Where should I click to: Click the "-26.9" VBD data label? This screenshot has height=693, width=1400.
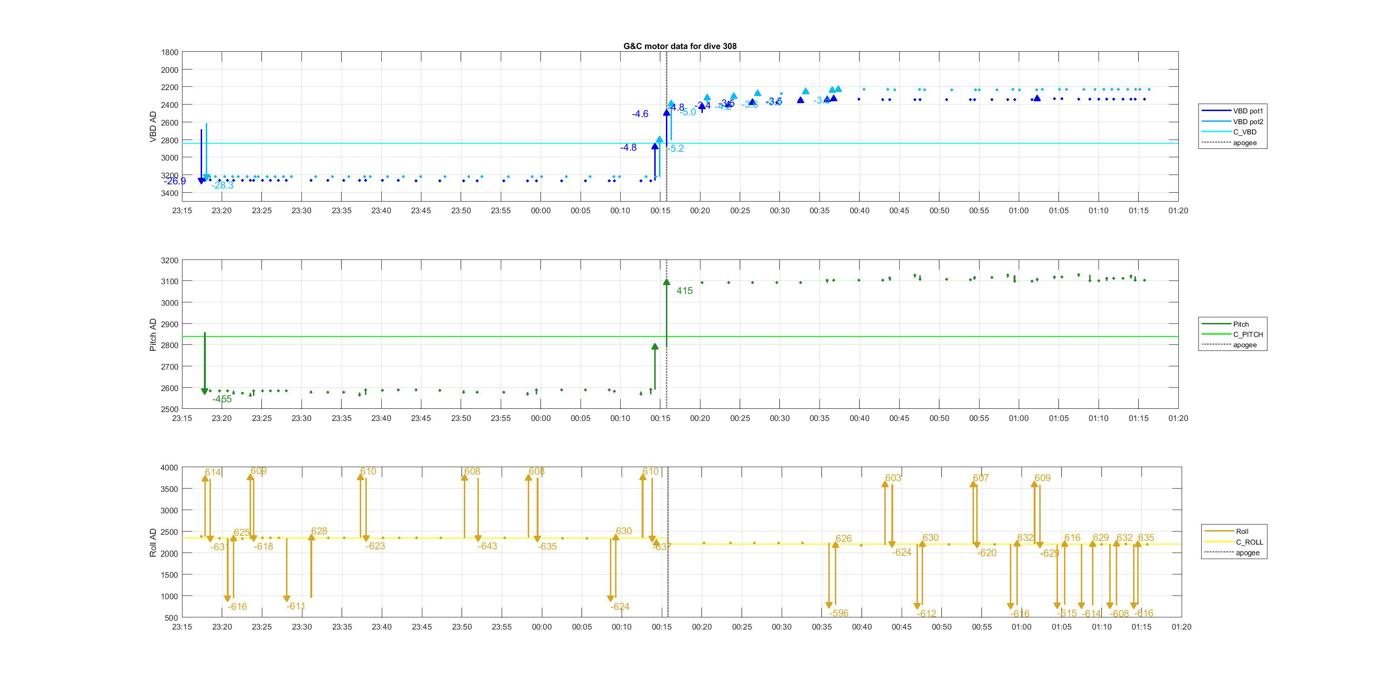click(x=175, y=181)
